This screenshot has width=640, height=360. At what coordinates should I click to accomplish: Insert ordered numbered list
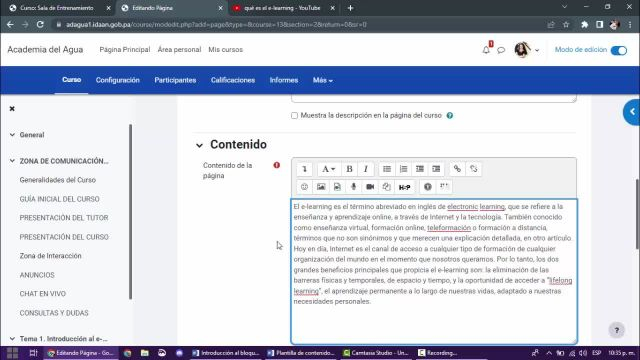(x=403, y=169)
